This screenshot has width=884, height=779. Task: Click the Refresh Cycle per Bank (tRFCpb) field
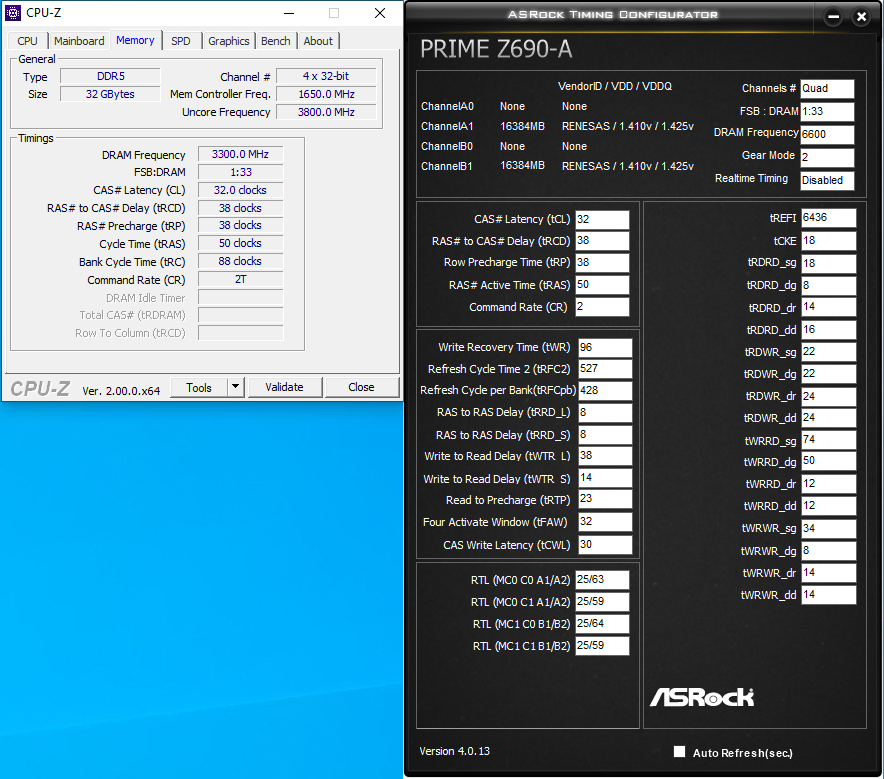(x=605, y=391)
